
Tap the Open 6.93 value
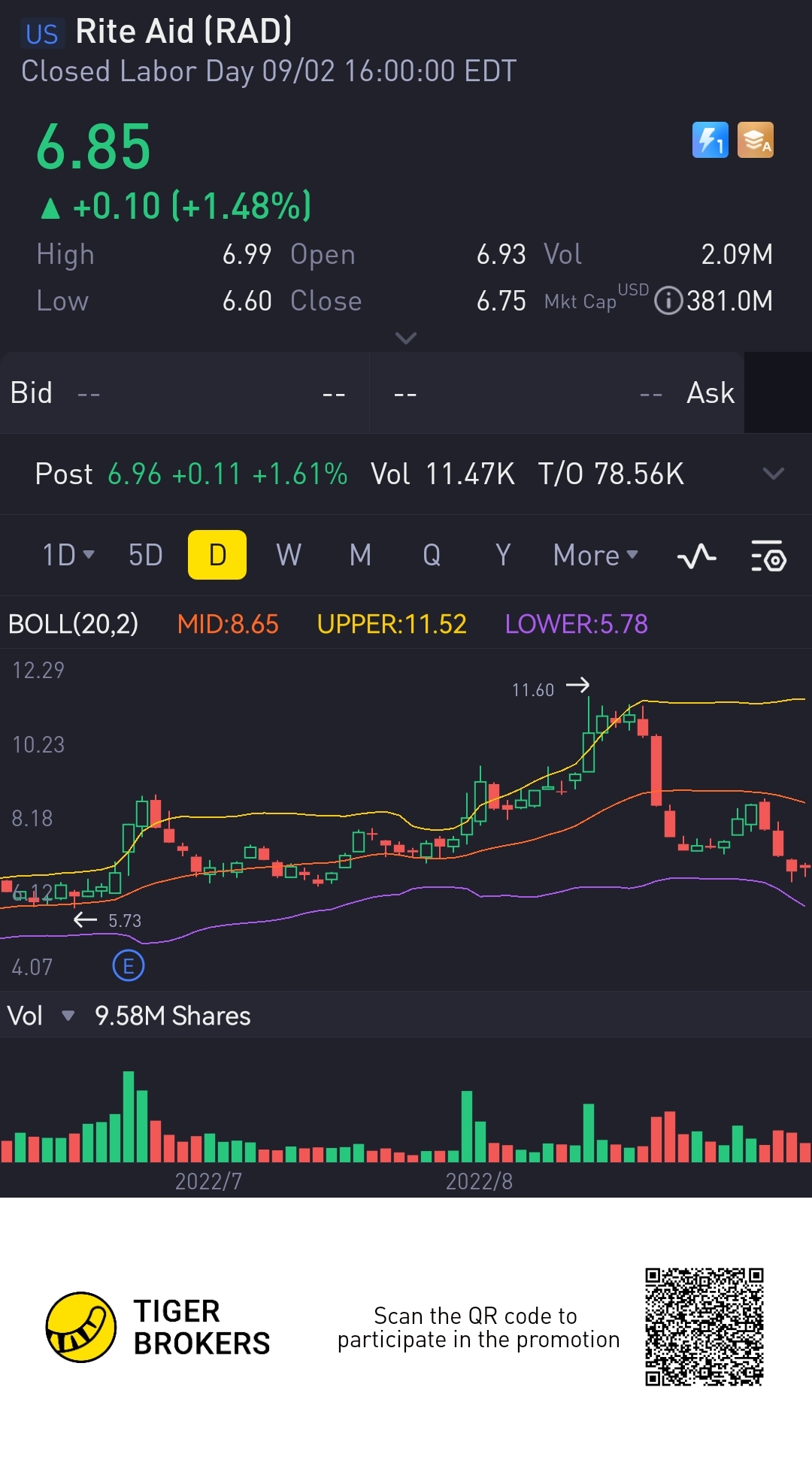[x=501, y=254]
